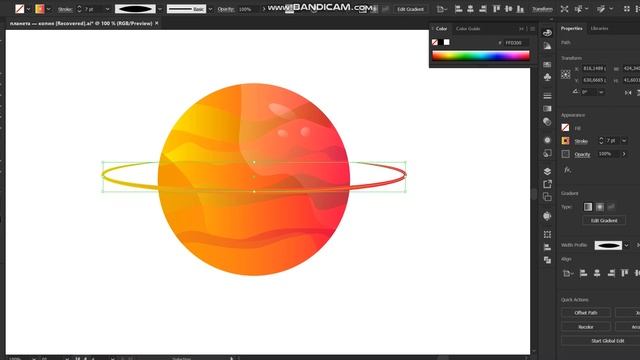Open the Align panel dock icon
This screenshot has width=640, height=360.
547,247
